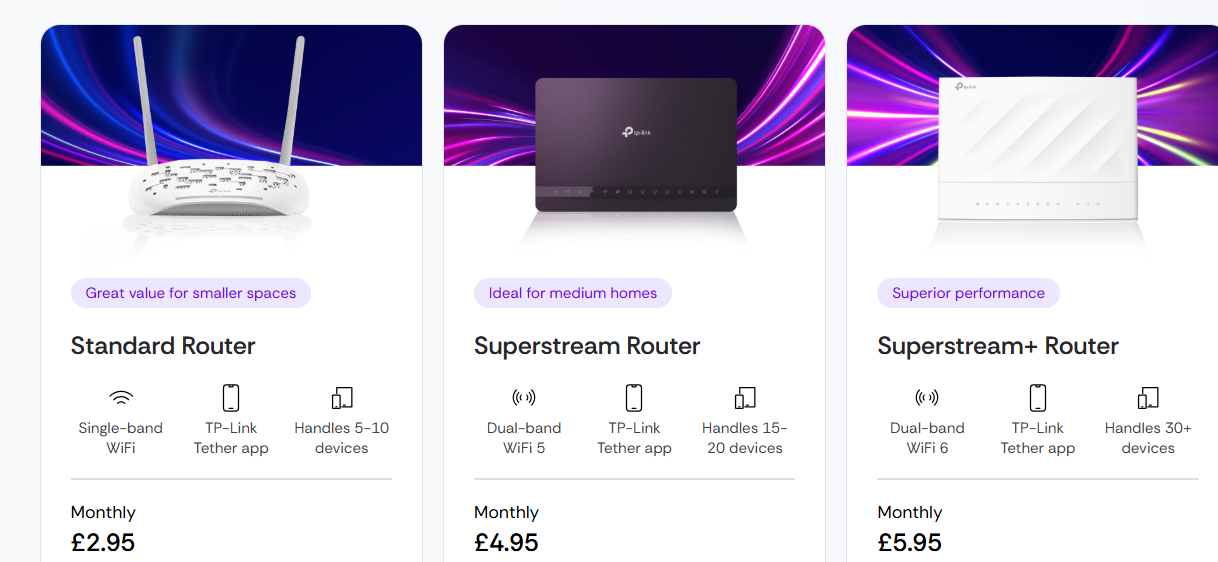Click the £2.95 monthly price
1218x562 pixels.
tap(103, 543)
